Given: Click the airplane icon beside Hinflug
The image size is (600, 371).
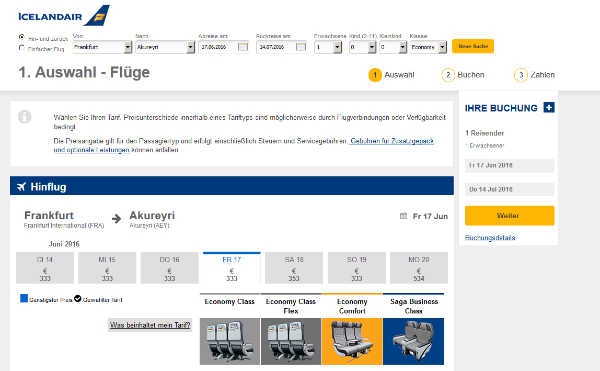Looking at the screenshot, I should tap(21, 187).
